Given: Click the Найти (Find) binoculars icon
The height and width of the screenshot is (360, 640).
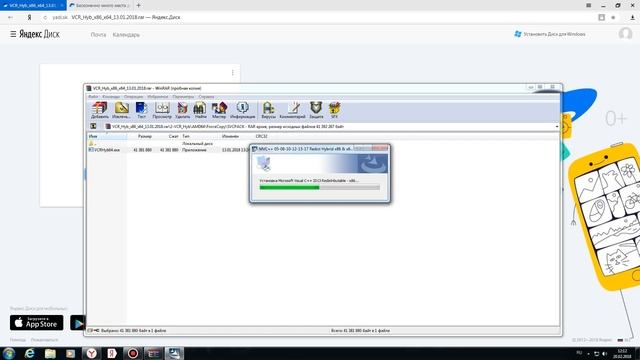Looking at the screenshot, I should 200,110.
